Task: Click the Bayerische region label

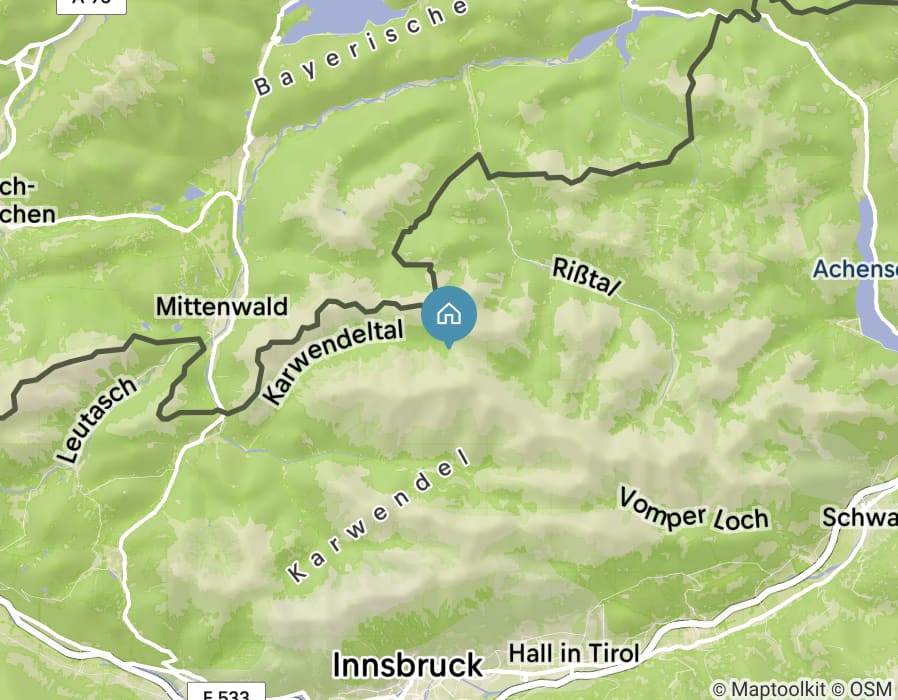Action: click(x=361, y=48)
